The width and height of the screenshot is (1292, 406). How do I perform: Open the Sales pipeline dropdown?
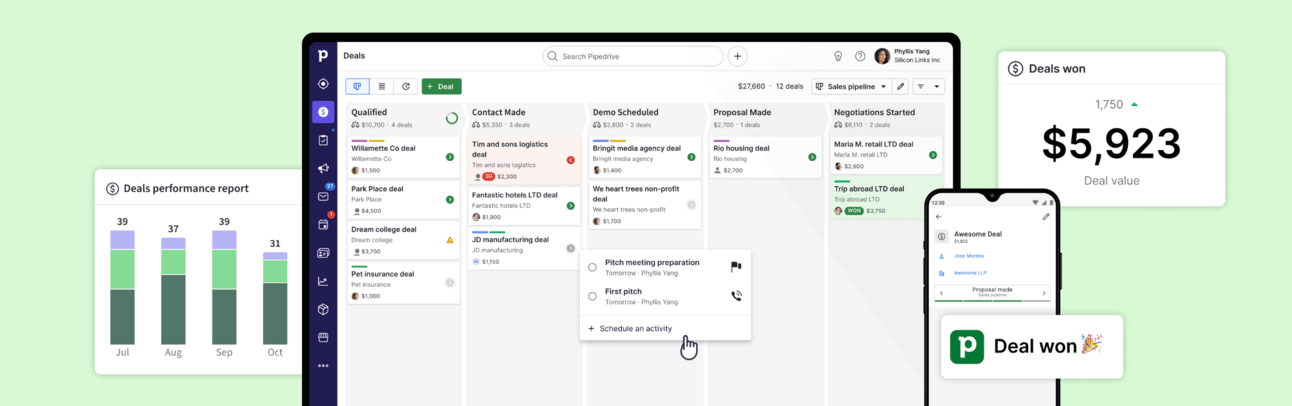point(850,86)
